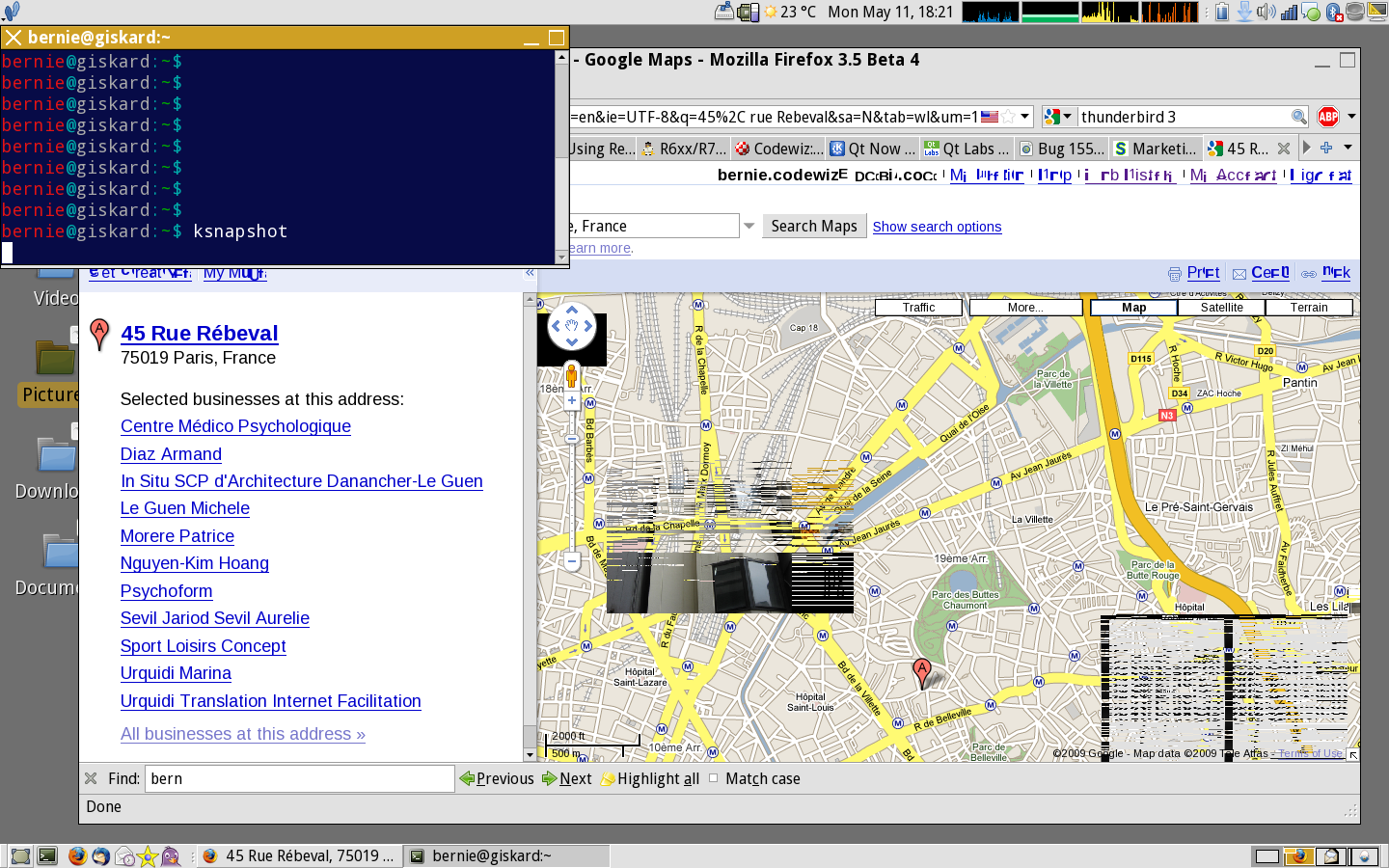Open the Centre Médico Psychologique link
Viewport: 1389px width, 868px height.
[x=235, y=426]
